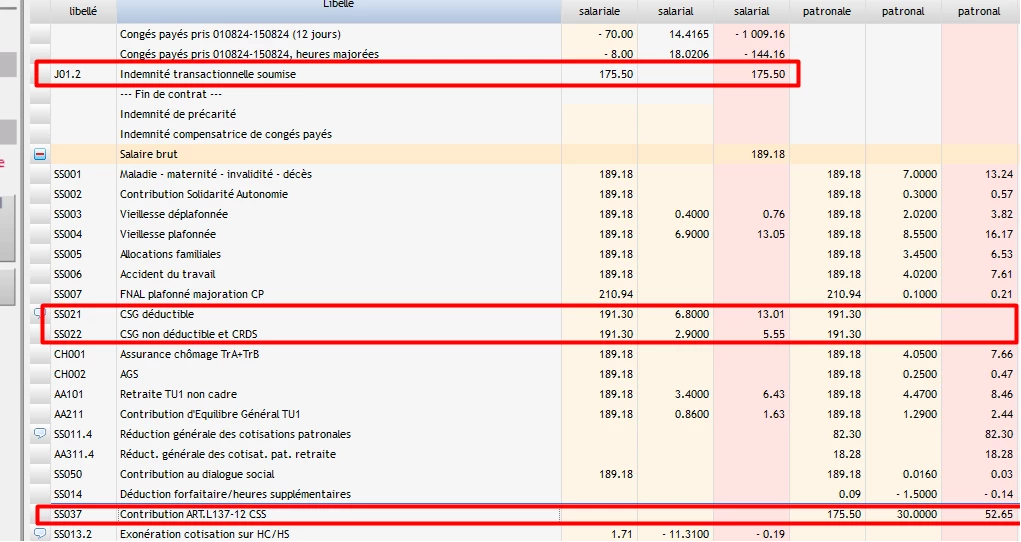The height and width of the screenshot is (542, 1021).
Task: Select Vieillesse plafonnée label
Action: coord(168,234)
